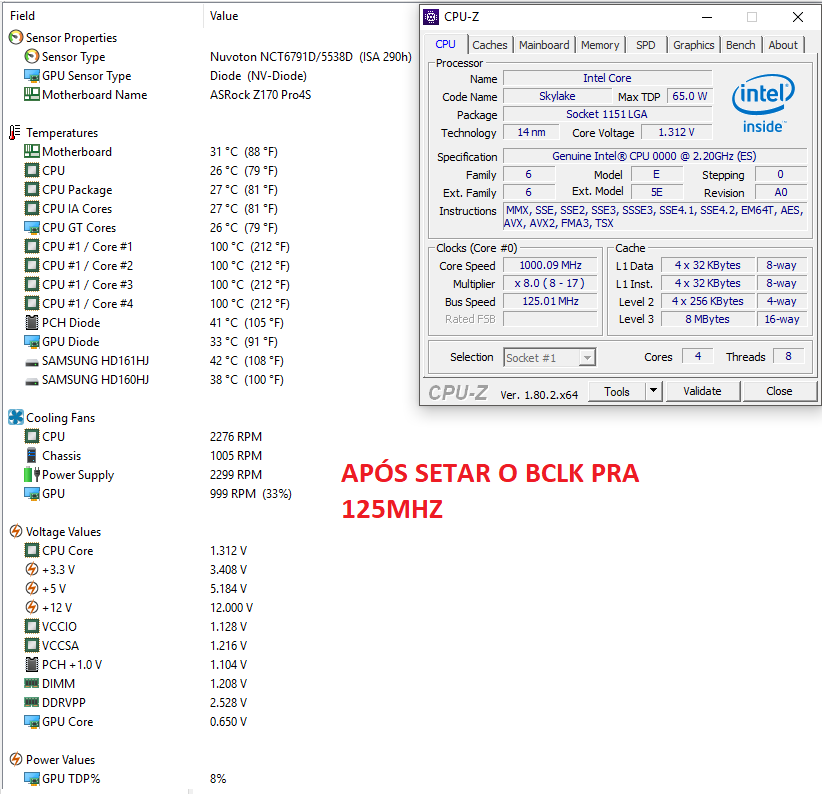
Task: Click the PCH Diode chip icon
Action: pyautogui.click(x=32, y=322)
